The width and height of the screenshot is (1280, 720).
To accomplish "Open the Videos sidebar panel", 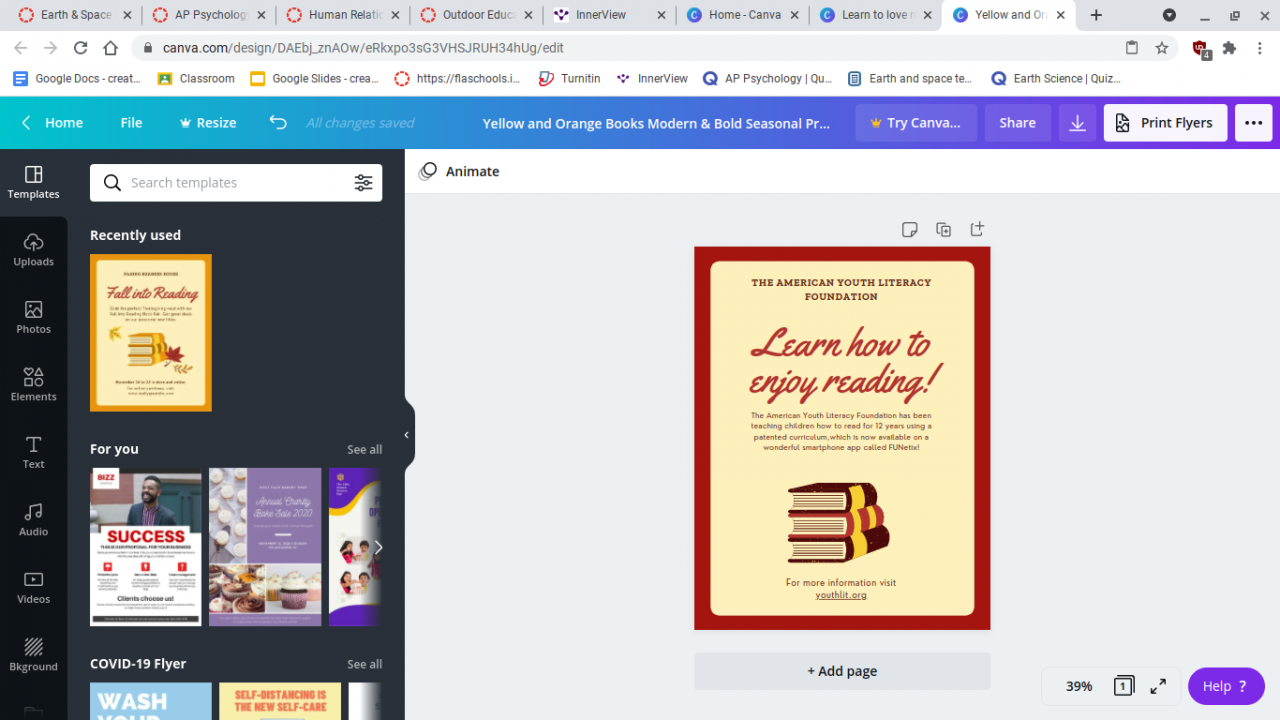I will click(33, 587).
